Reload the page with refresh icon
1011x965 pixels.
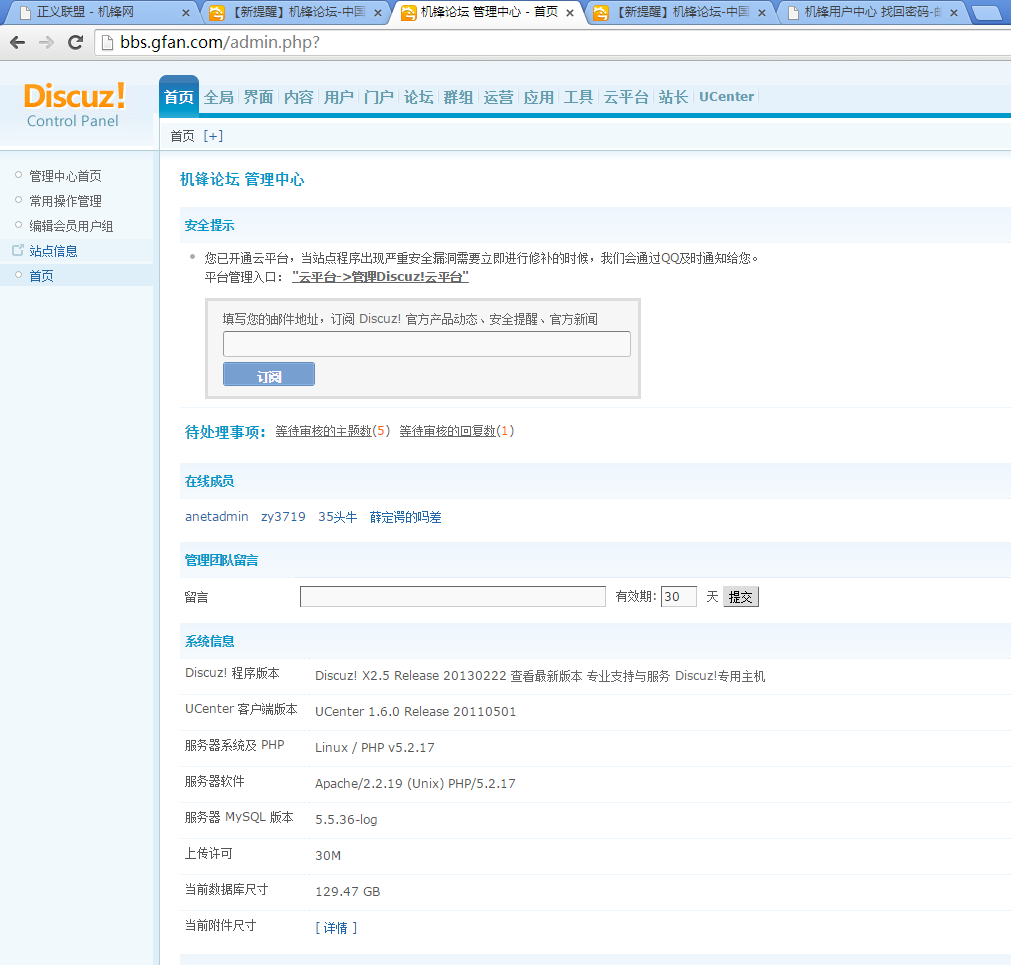click(x=75, y=43)
